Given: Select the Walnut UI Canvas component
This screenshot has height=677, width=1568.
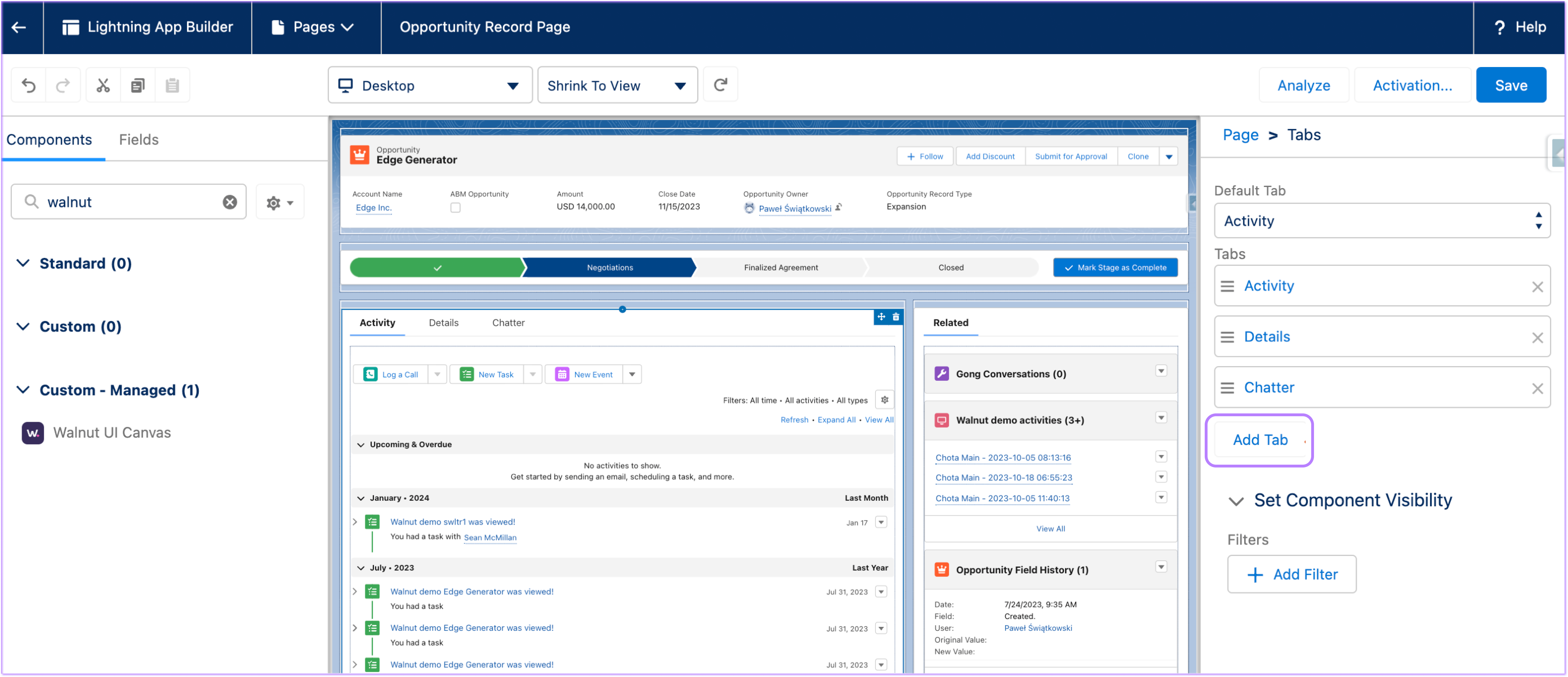Looking at the screenshot, I should [x=112, y=433].
